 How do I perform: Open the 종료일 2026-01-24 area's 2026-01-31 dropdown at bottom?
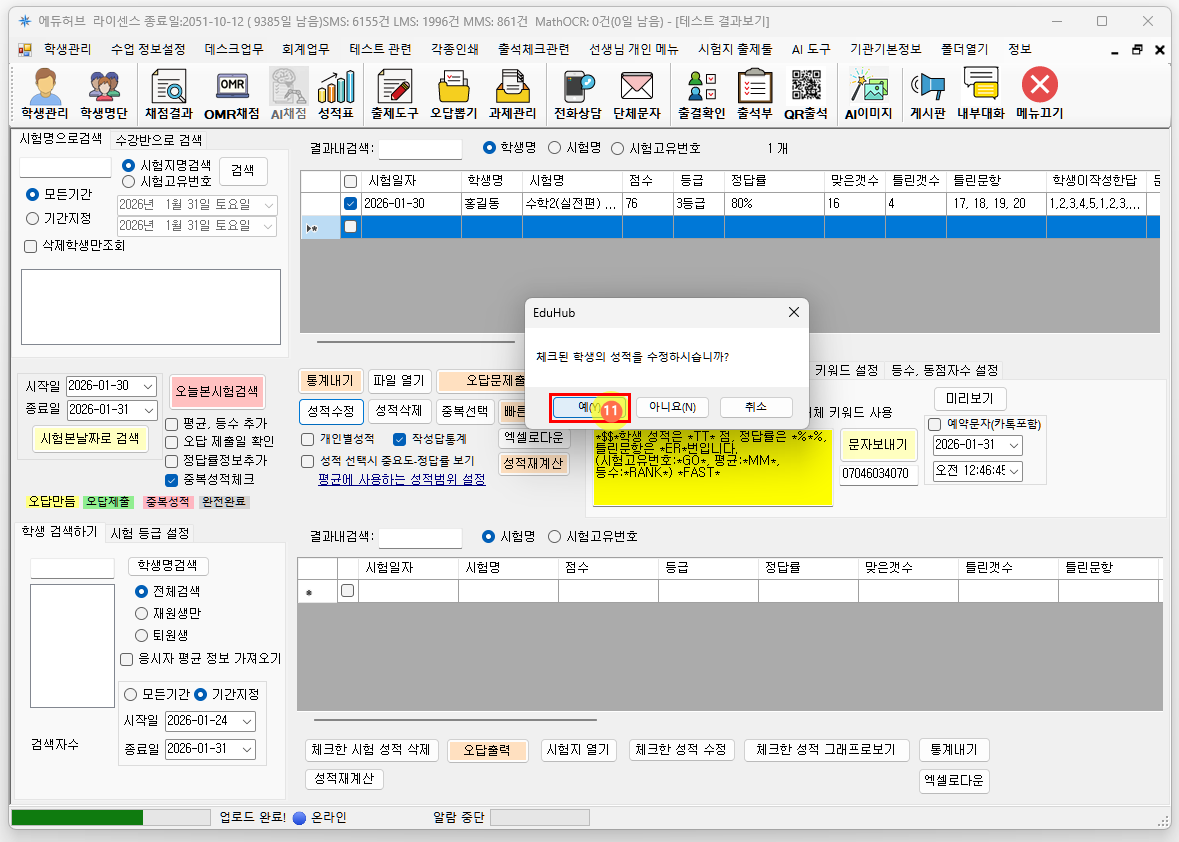point(248,749)
